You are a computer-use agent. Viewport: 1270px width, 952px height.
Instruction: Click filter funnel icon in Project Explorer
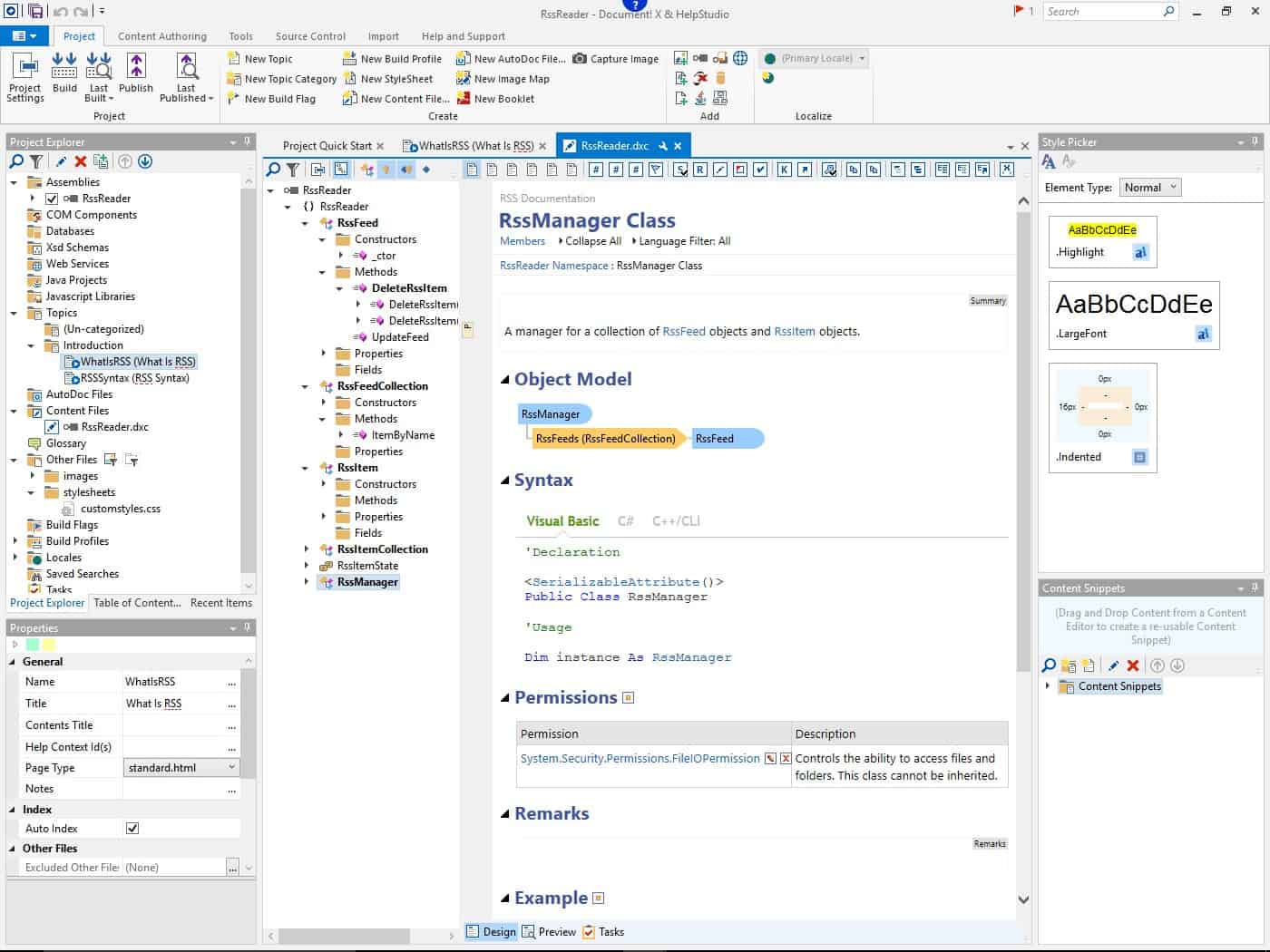click(x=36, y=161)
